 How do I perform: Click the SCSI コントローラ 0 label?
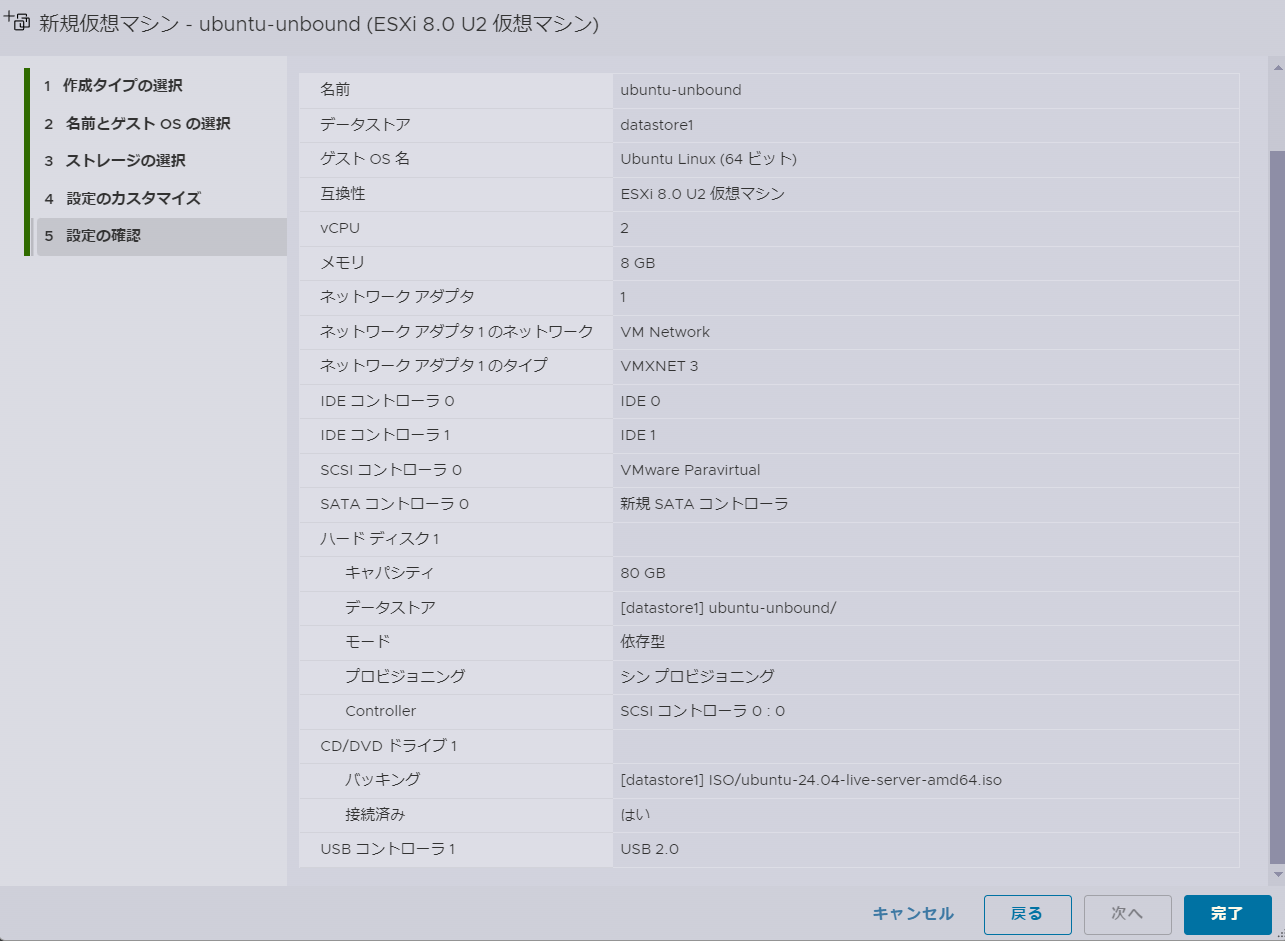[391, 470]
